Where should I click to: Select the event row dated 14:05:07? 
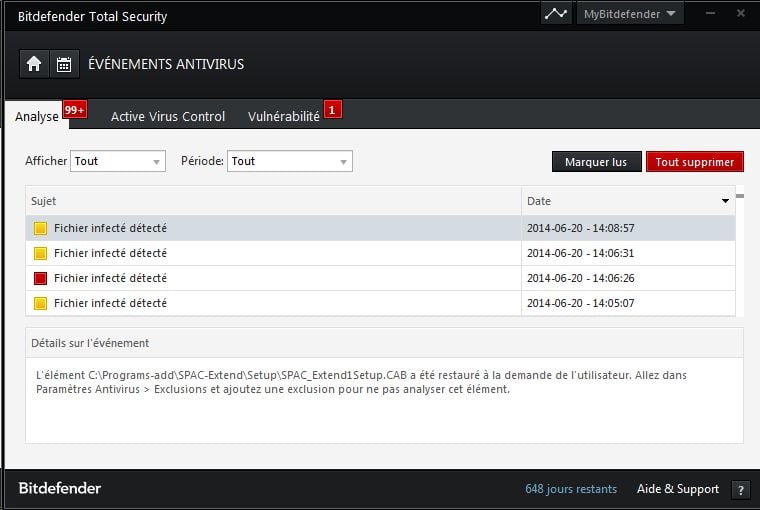(x=380, y=303)
